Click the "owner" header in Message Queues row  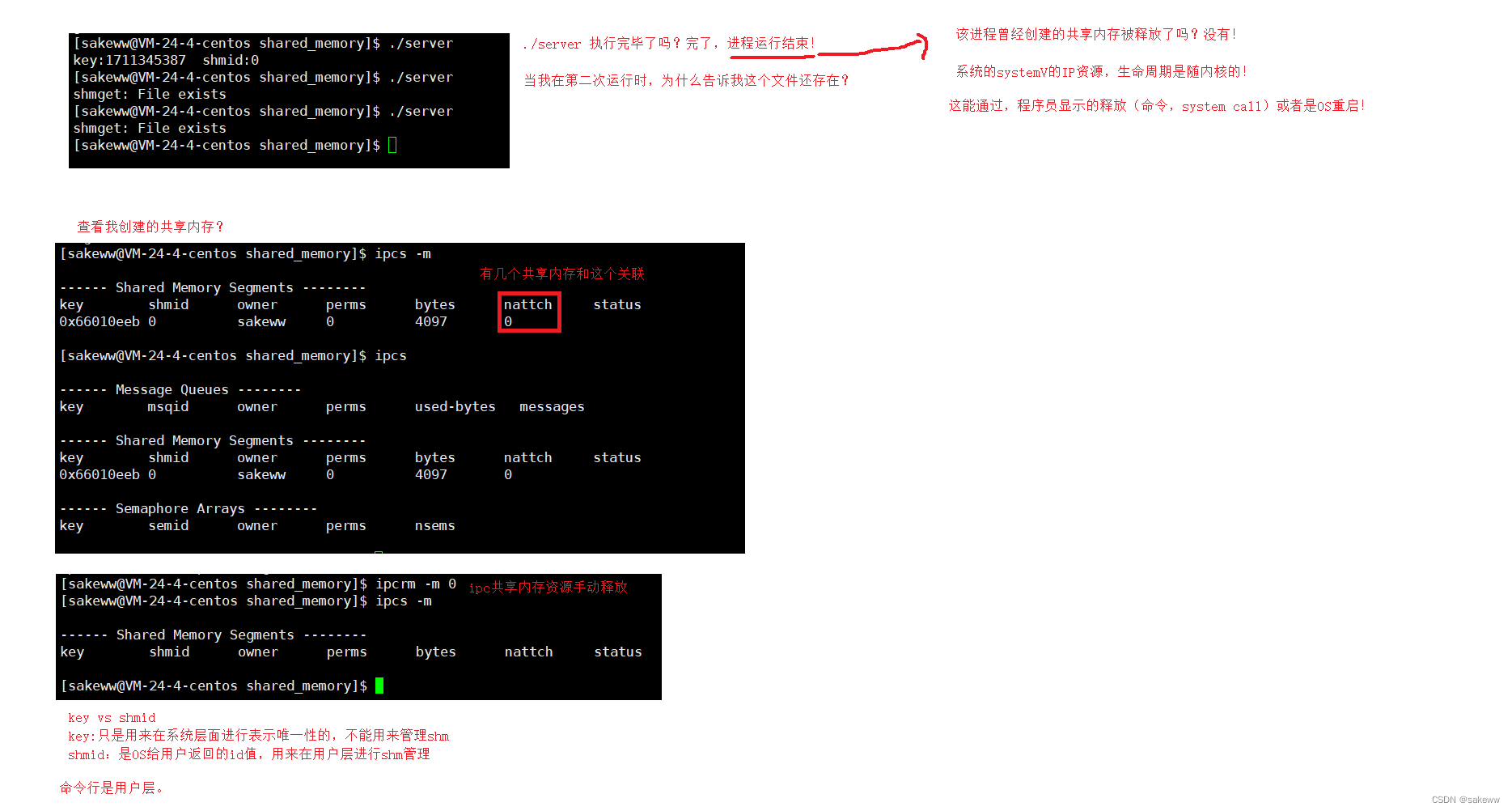tap(257, 406)
